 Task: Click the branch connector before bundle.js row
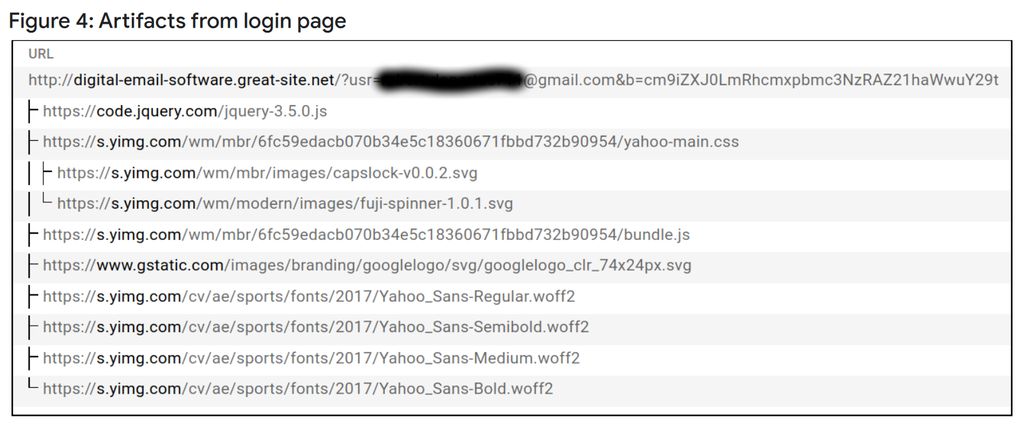pyautogui.click(x=33, y=235)
